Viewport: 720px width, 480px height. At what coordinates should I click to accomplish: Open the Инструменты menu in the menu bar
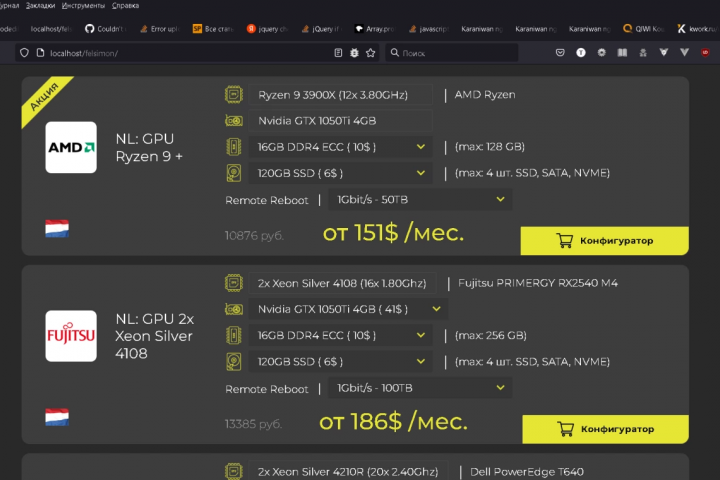tap(83, 5)
